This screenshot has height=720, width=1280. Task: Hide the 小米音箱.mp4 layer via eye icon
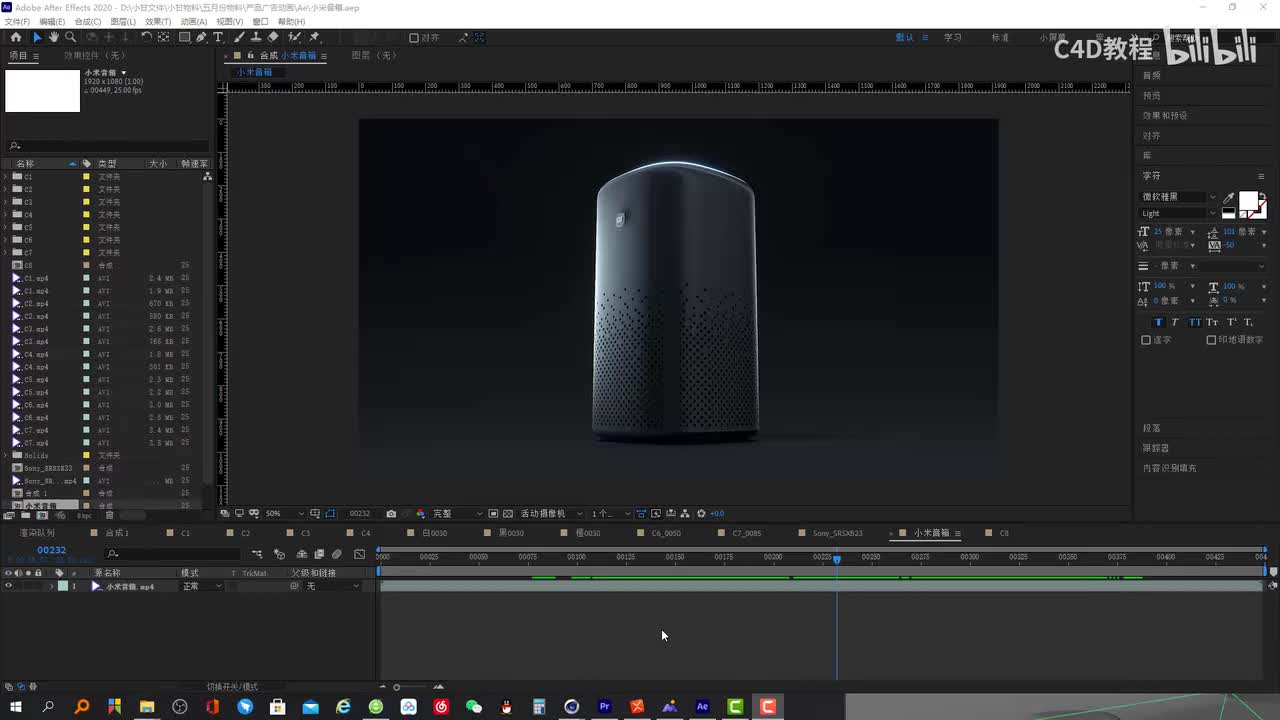click(8, 586)
